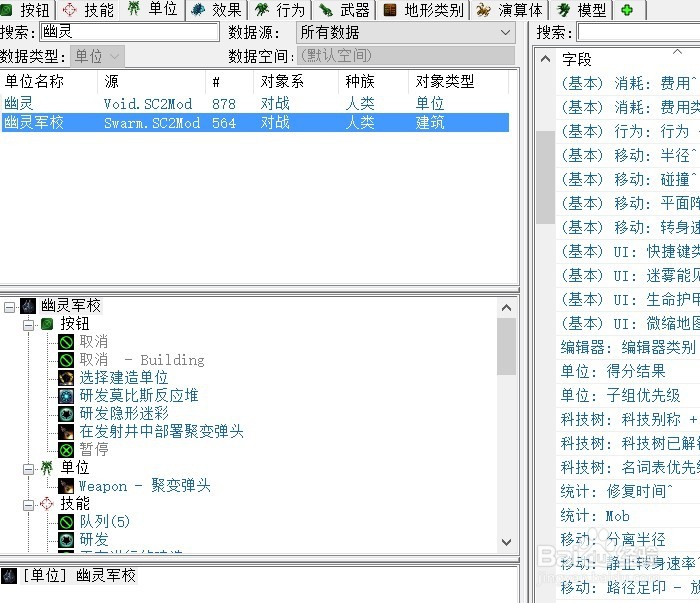Click the 幽灵军校 building icon in tree
The height and width of the screenshot is (603, 700).
click(x=28, y=306)
